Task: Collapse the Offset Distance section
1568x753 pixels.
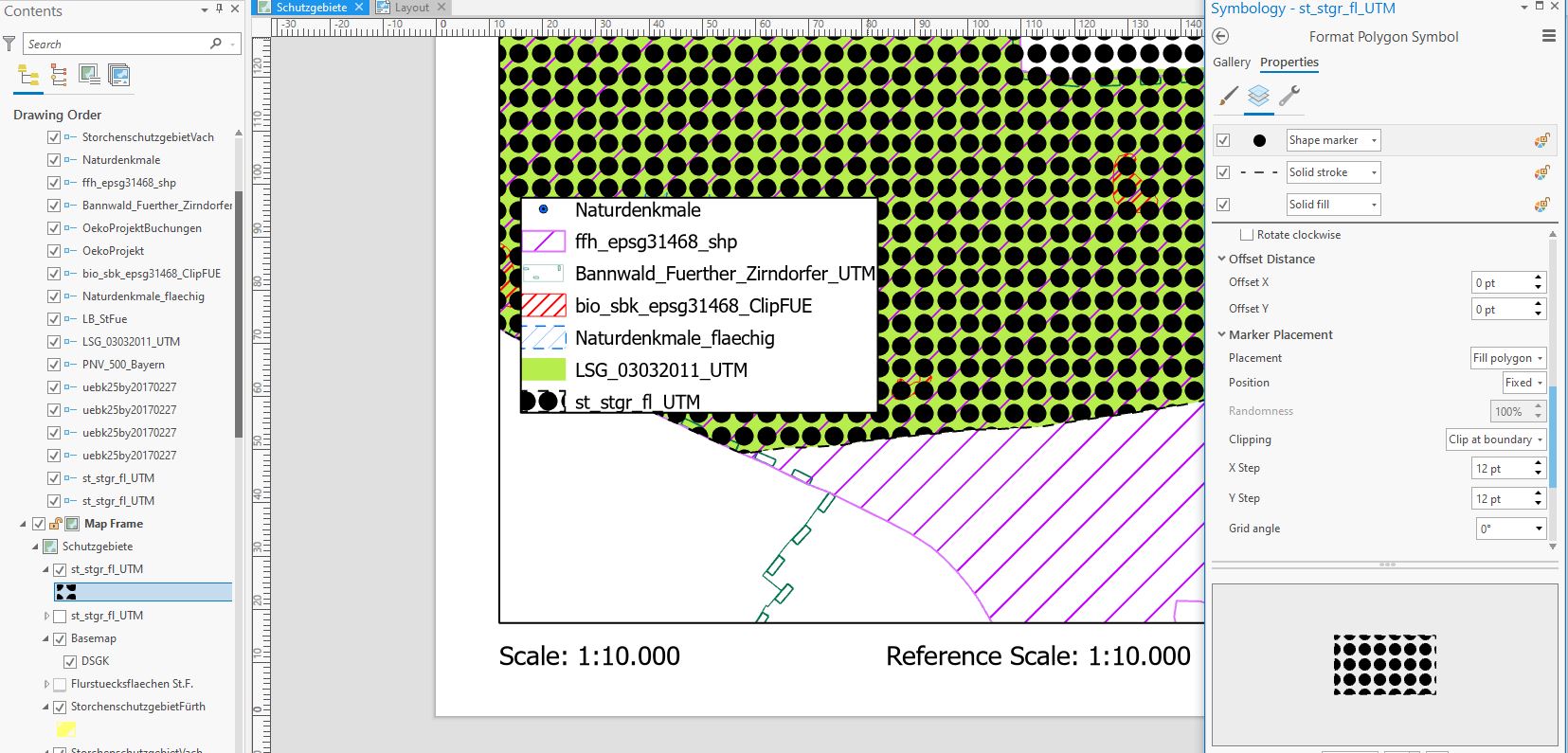Action: click(1221, 259)
